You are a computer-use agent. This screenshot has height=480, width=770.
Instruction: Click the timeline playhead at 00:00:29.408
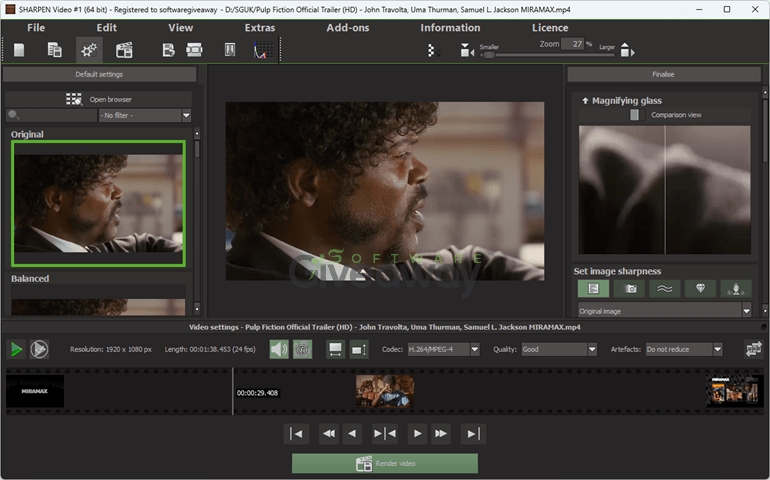(x=233, y=392)
